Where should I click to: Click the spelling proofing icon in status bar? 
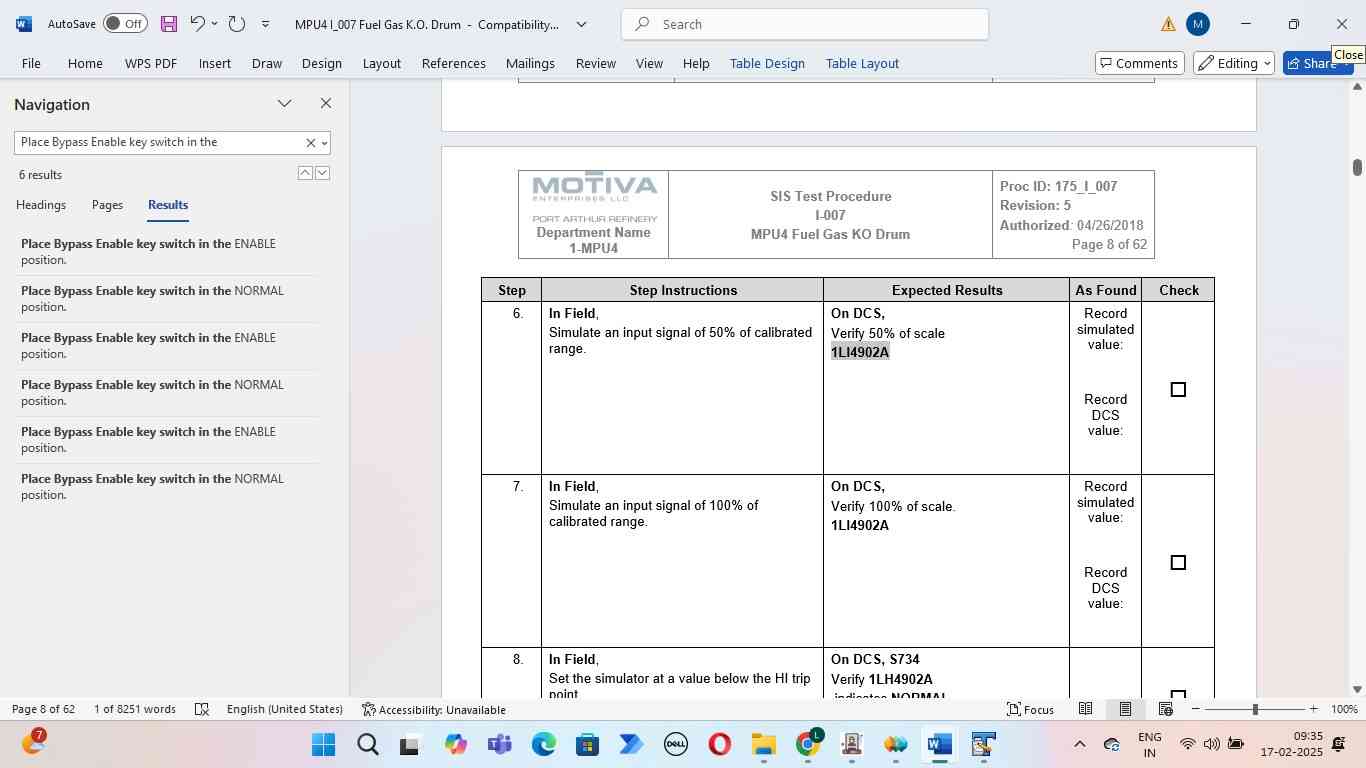[202, 709]
